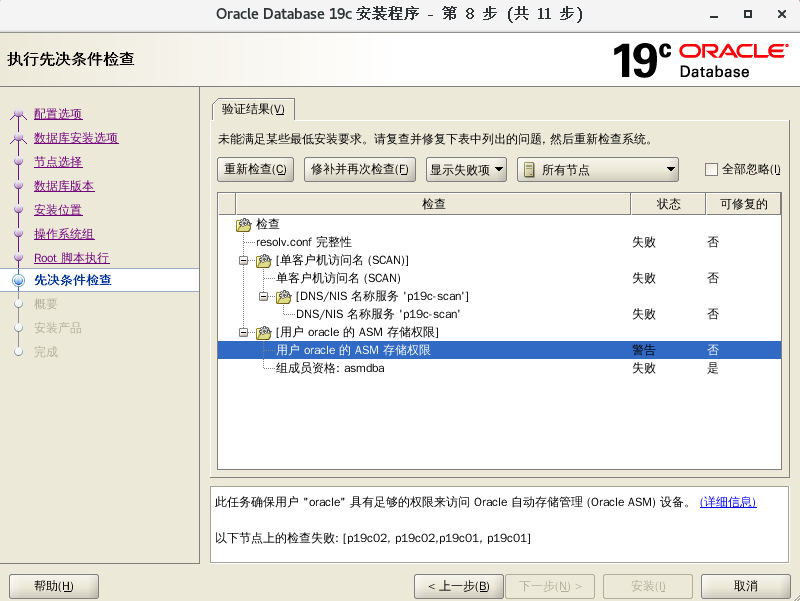Collapse the [DNS/NIS 名称服务 'p19c-scan'] node

point(264,296)
